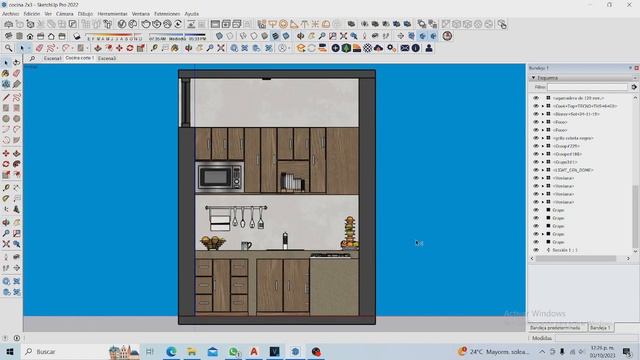The image size is (640, 360).
Task: Open the Outliner details arrow button
Action: [x=633, y=87]
